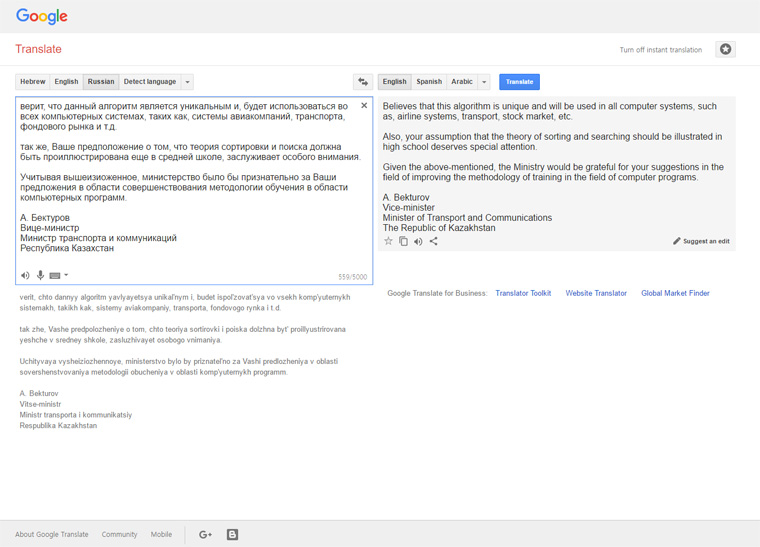
Task: Open About Google Translate link
Action: [x=52, y=534]
